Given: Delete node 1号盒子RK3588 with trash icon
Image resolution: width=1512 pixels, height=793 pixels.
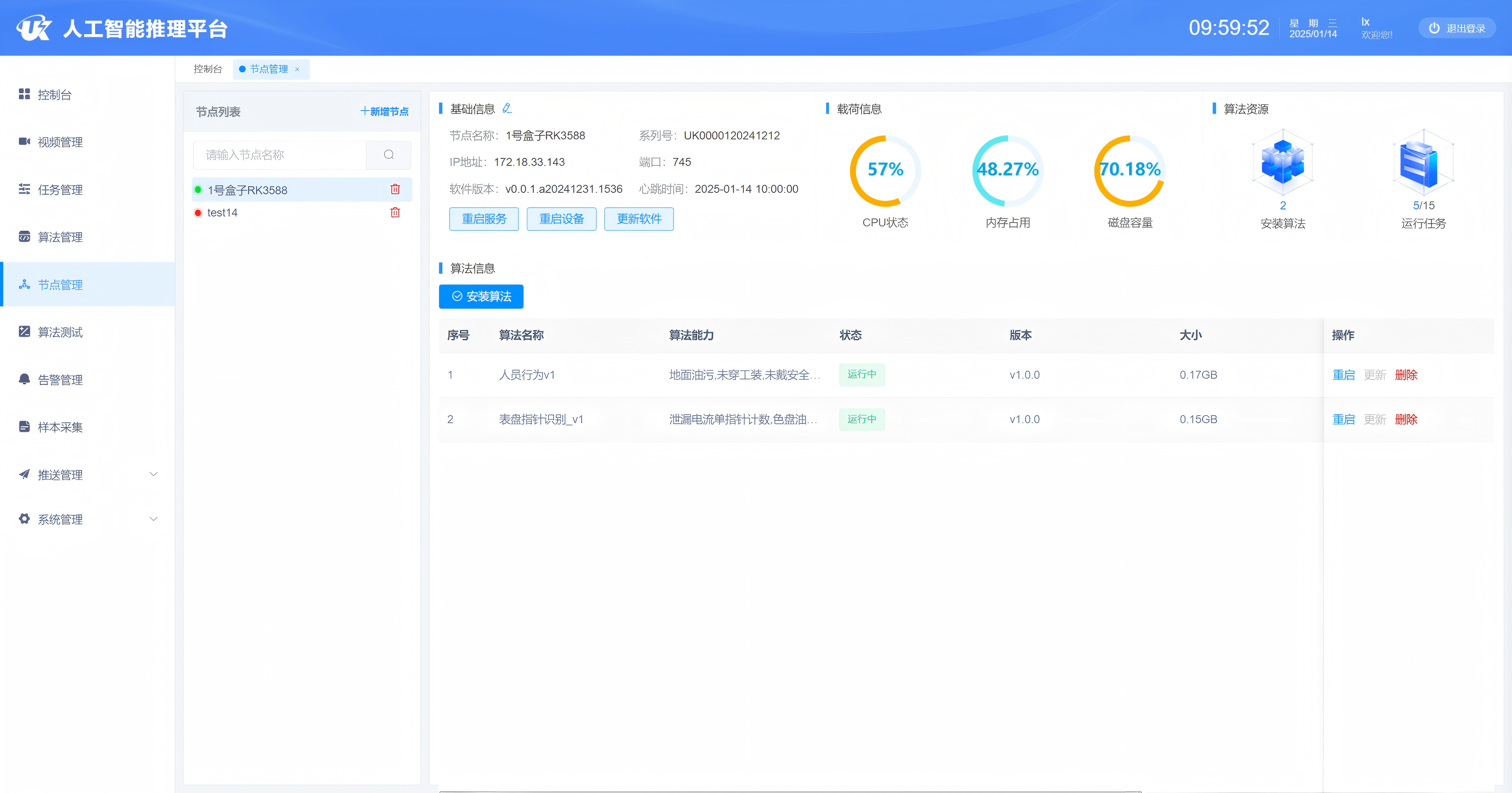Looking at the screenshot, I should [395, 189].
